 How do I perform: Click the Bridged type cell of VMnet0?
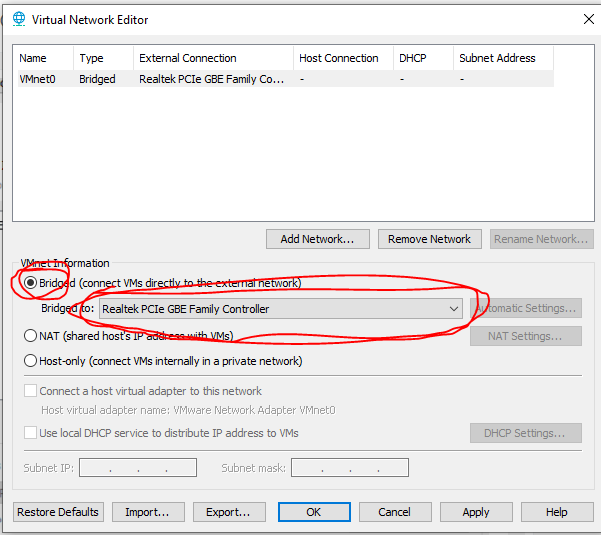tap(97, 79)
